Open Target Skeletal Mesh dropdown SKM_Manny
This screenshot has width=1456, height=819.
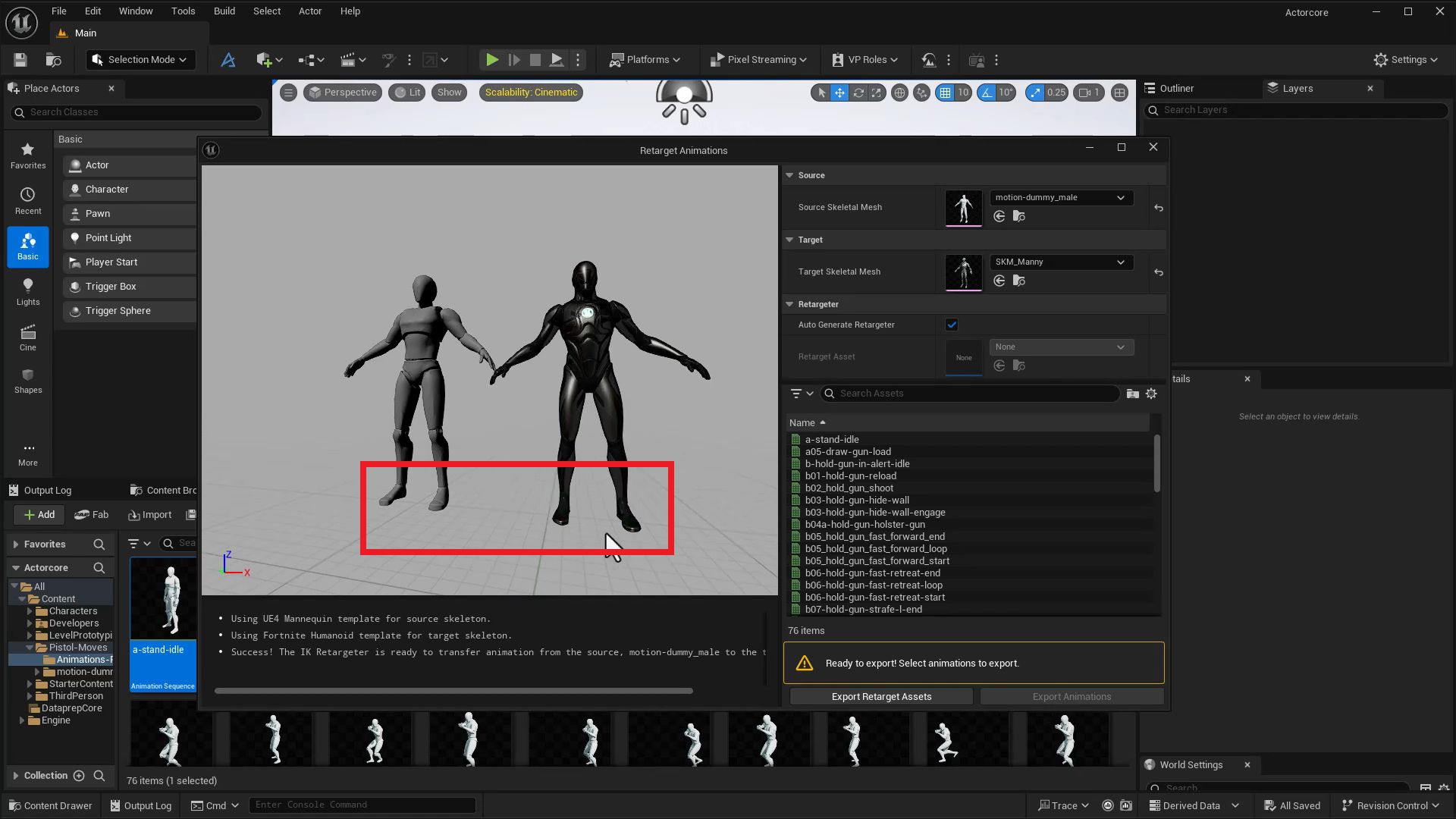coord(1061,262)
